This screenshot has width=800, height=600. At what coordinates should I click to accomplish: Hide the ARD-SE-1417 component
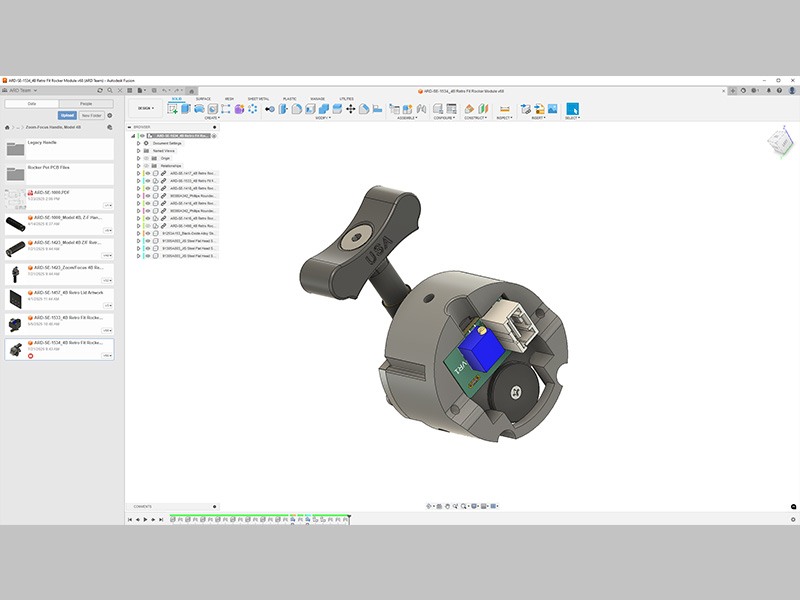pos(148,173)
